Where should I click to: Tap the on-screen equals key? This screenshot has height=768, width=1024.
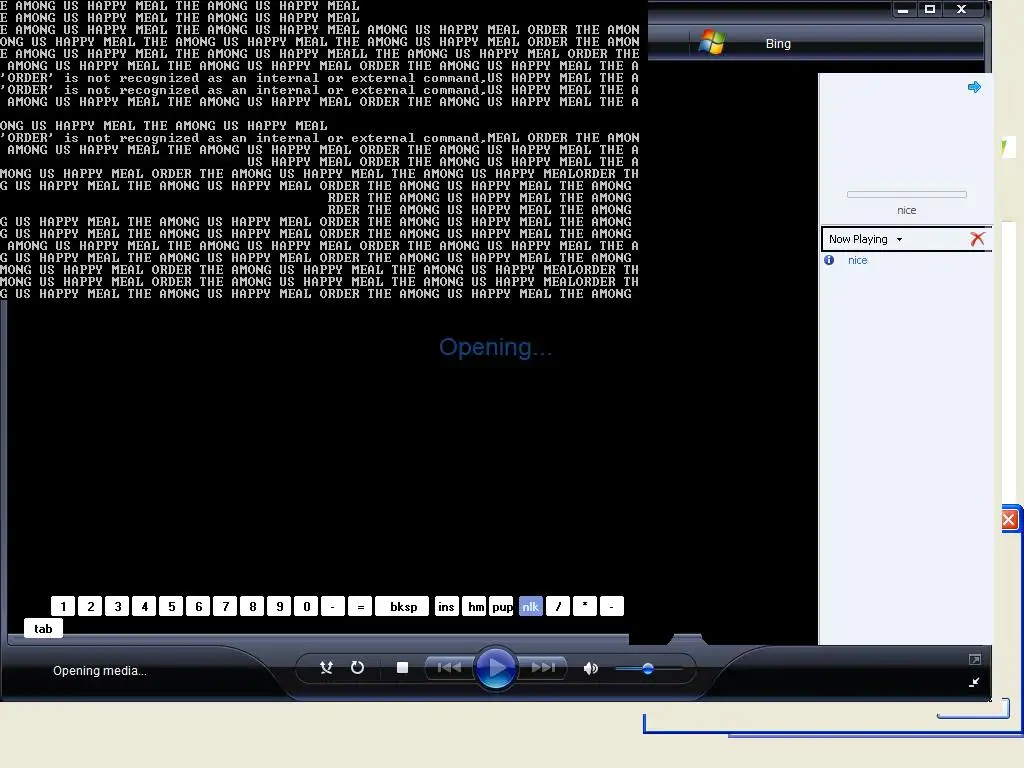click(x=360, y=606)
